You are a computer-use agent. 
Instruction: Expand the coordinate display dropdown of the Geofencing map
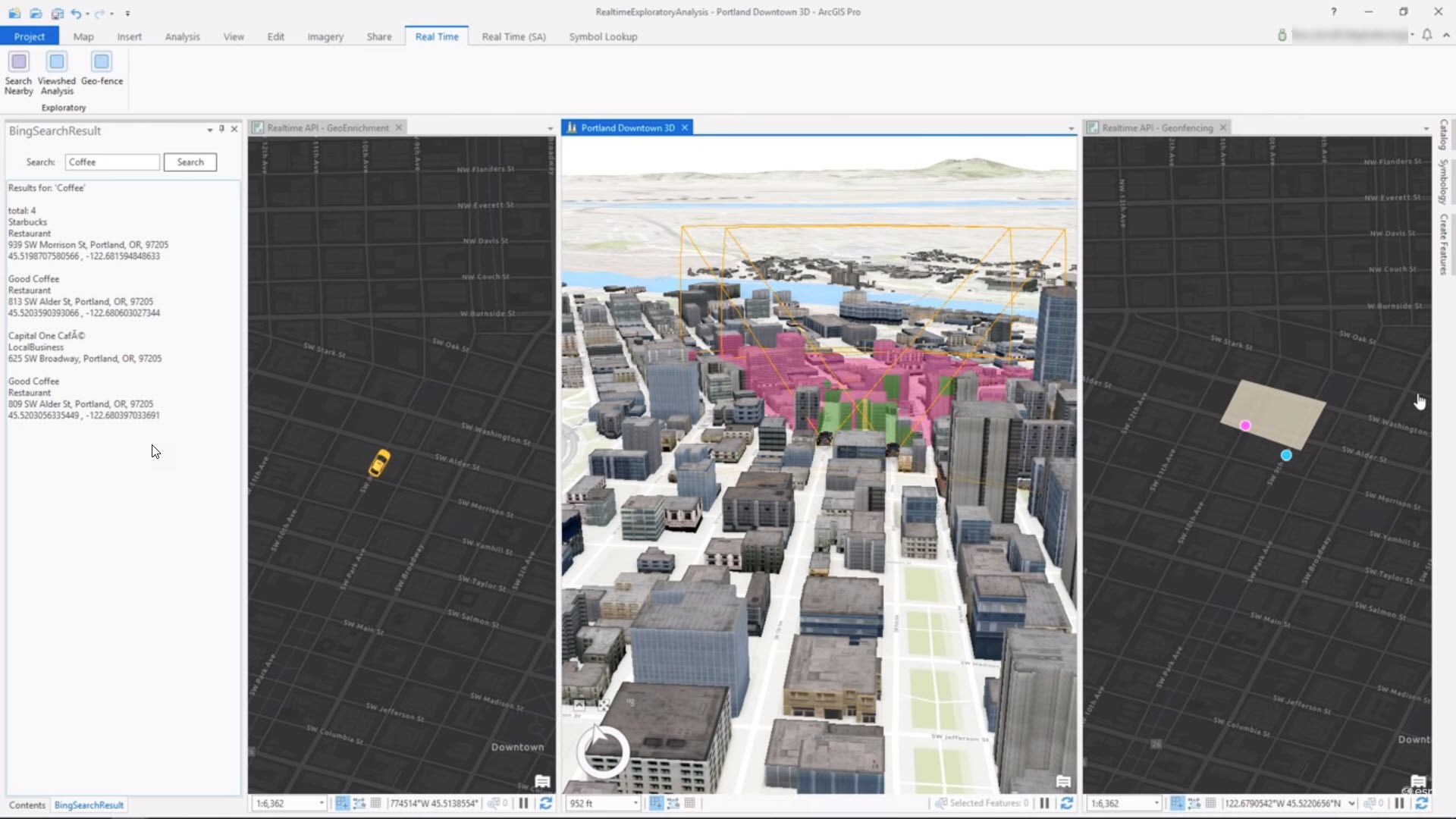coord(1351,803)
